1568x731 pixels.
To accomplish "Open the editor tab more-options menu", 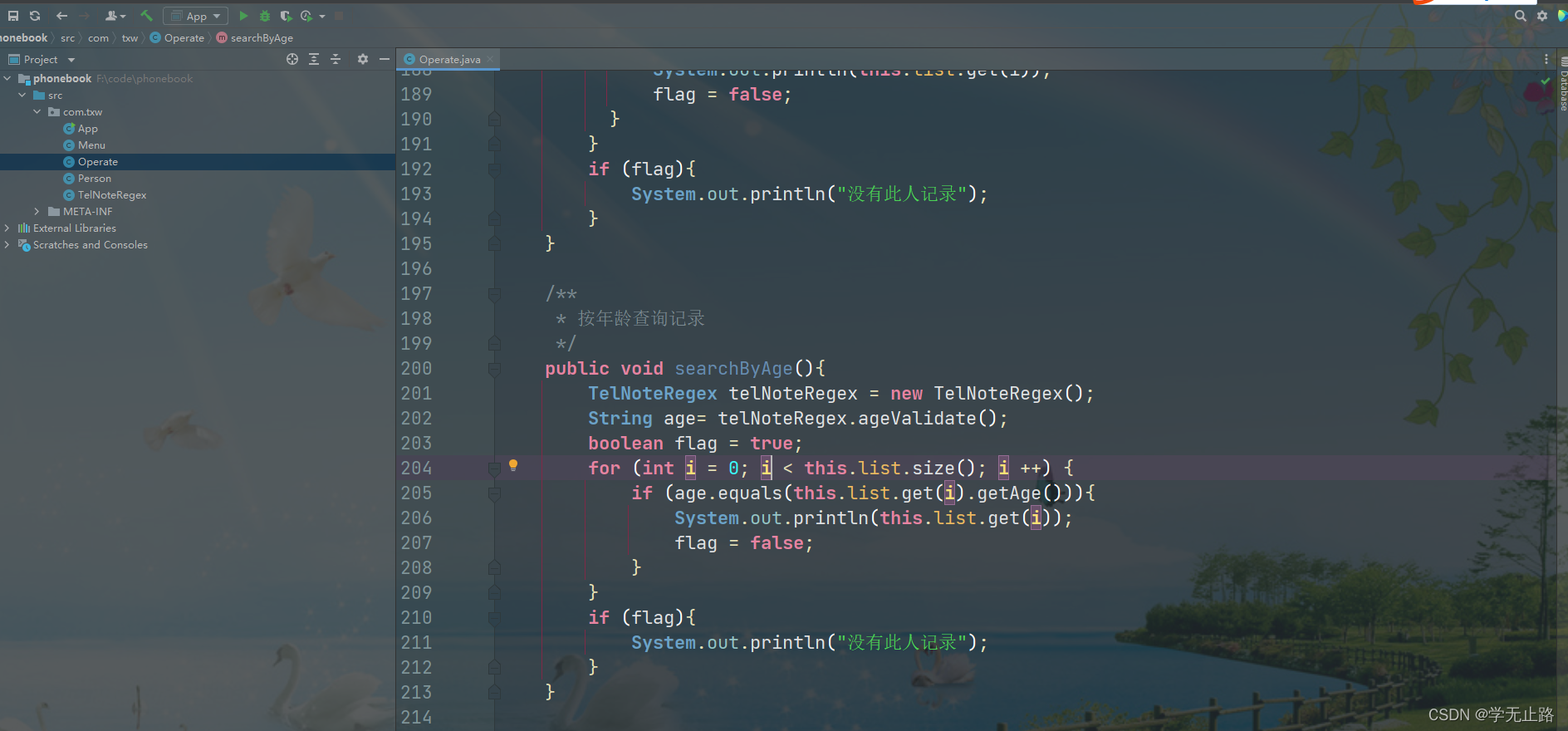I will click(x=1546, y=60).
